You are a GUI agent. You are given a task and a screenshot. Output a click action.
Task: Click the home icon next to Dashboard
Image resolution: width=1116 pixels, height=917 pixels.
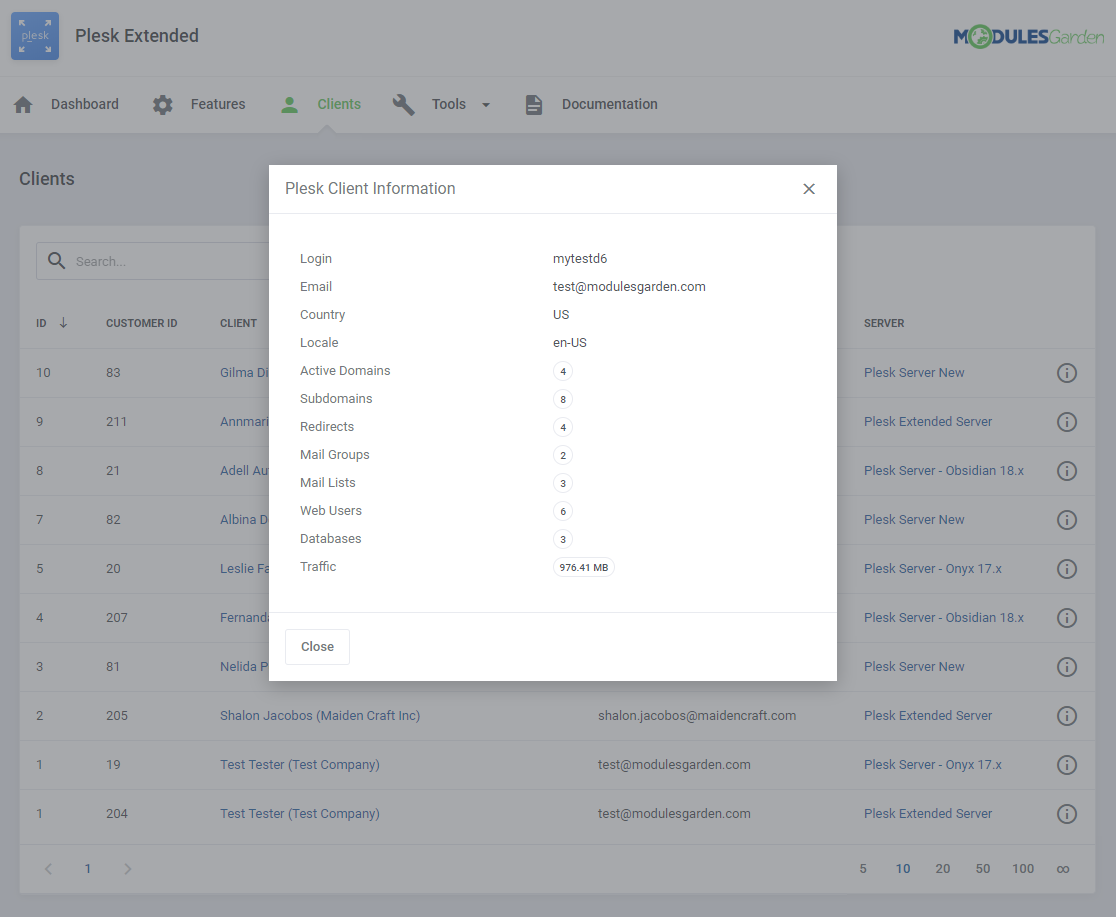pyautogui.click(x=23, y=103)
